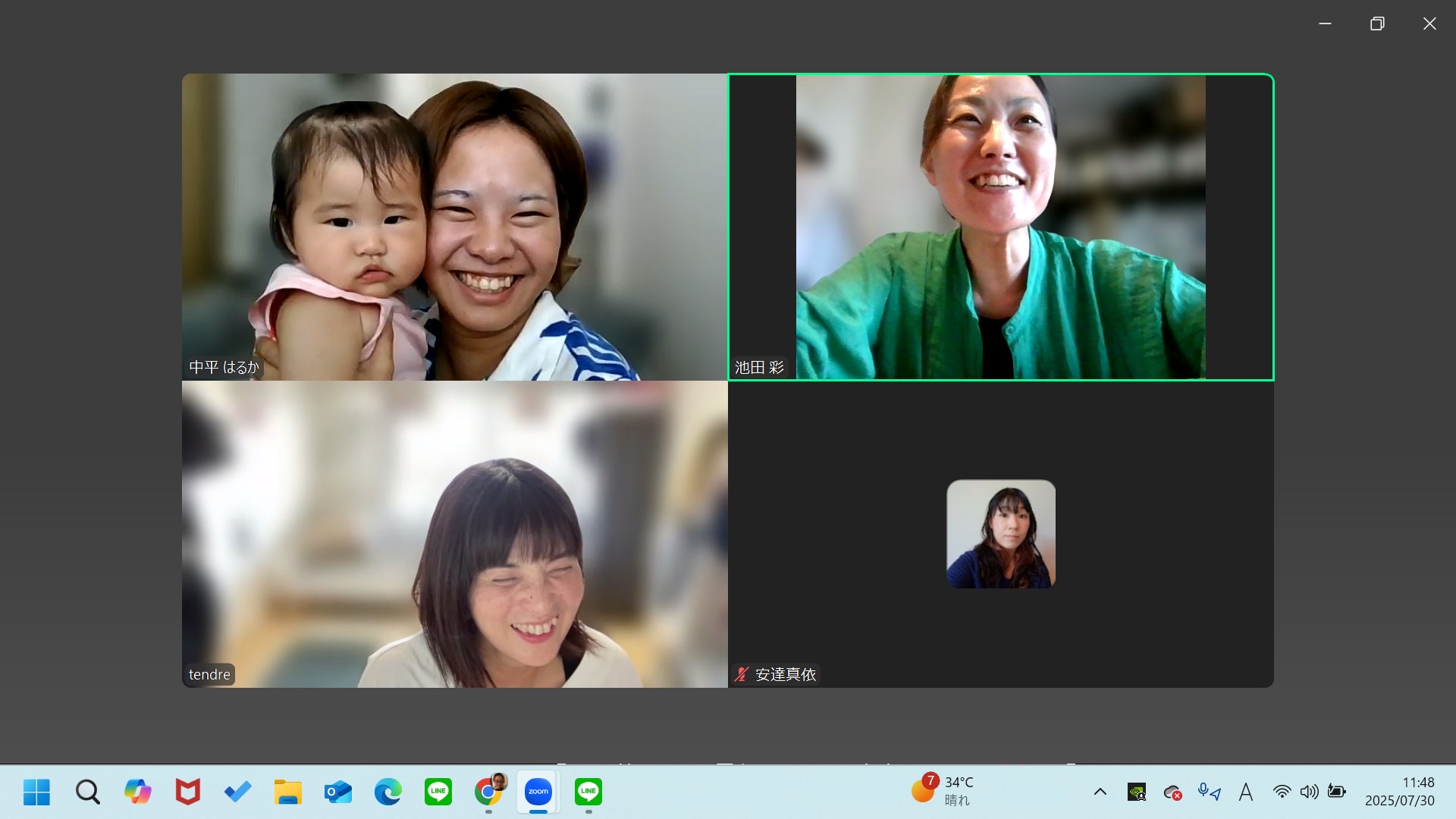Open clock showing 11:48 2025/07/30
1456x819 pixels.
[x=1400, y=791]
